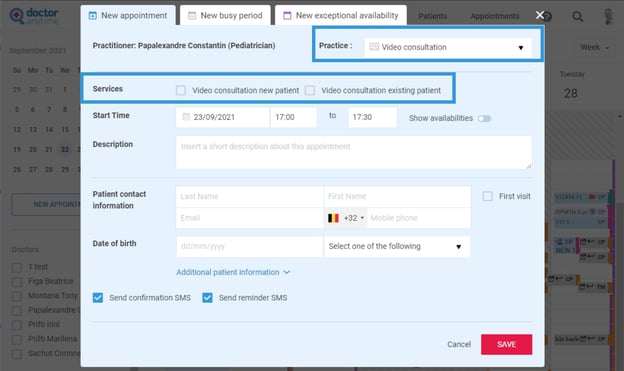624x371 pixels.
Task: Click Cancel in the dialog
Action: (459, 344)
